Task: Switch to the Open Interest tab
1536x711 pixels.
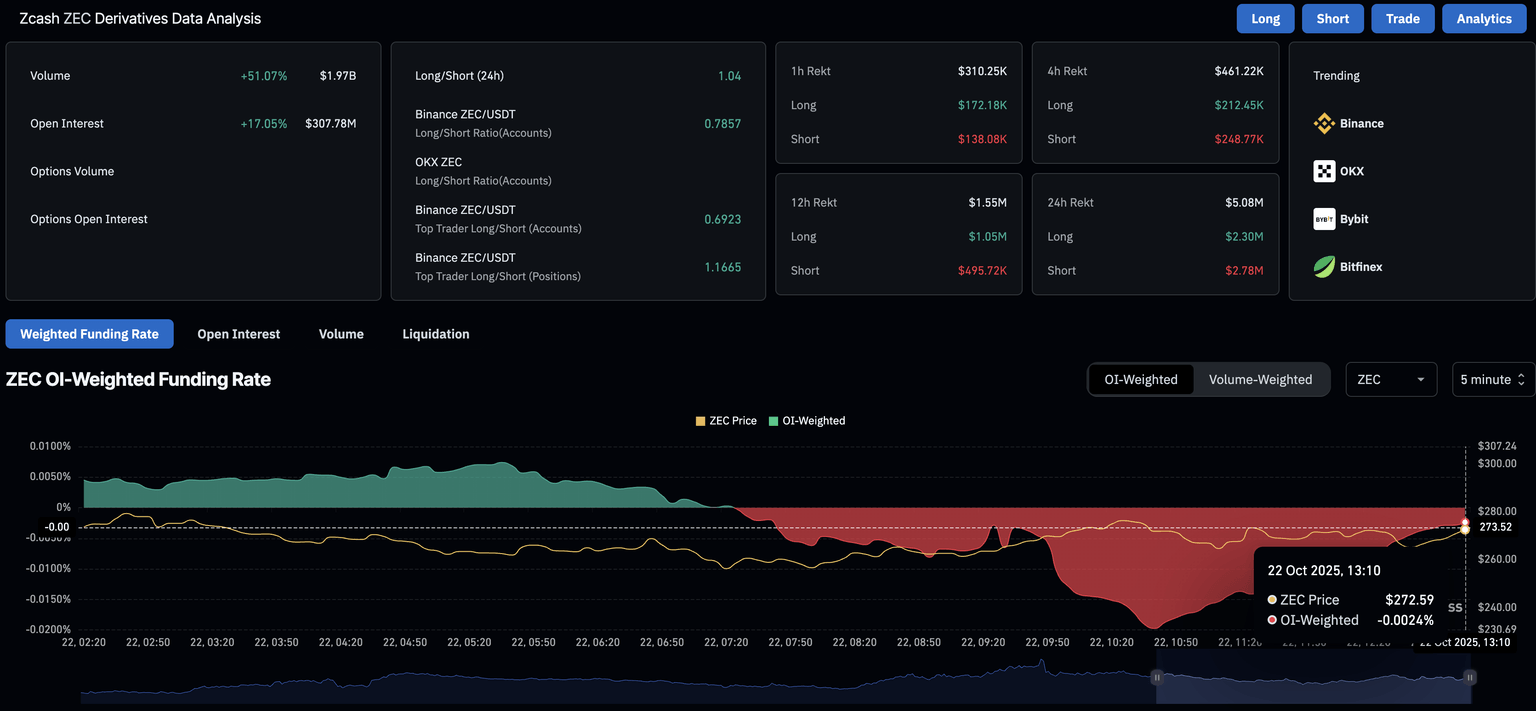Action: 239,334
